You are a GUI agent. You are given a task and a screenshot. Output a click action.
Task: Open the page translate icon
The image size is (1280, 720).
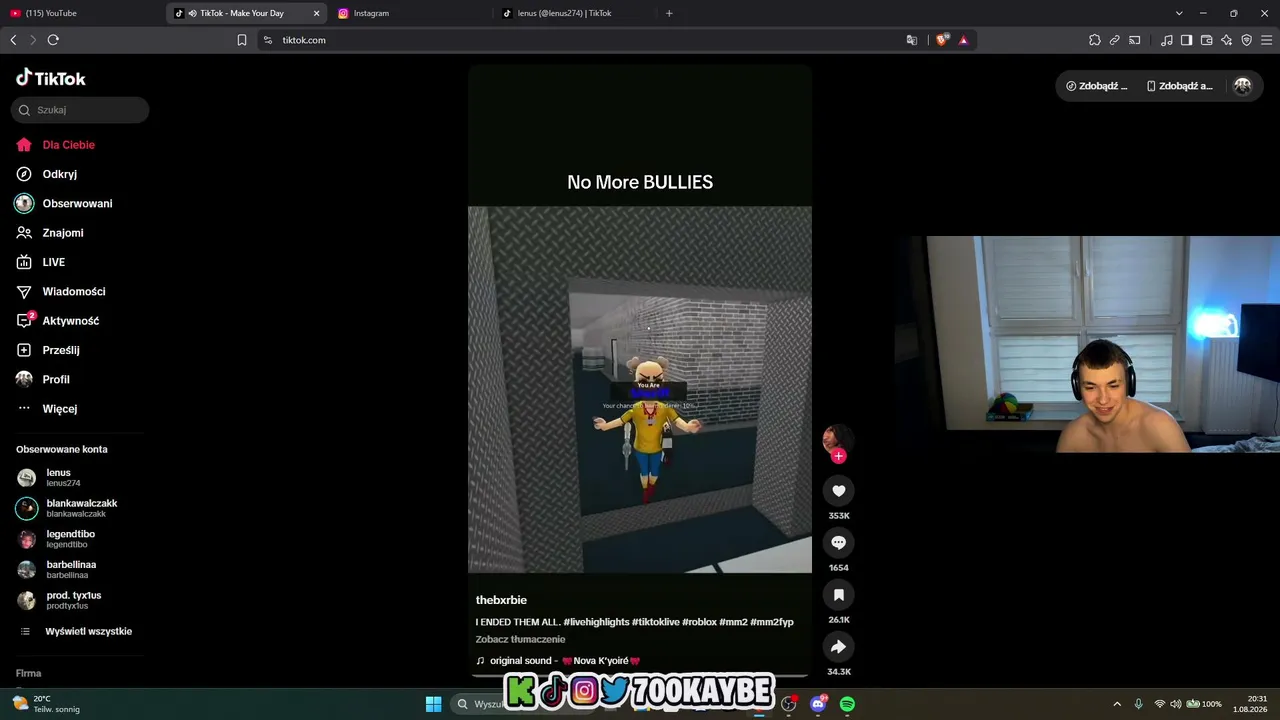click(x=912, y=40)
